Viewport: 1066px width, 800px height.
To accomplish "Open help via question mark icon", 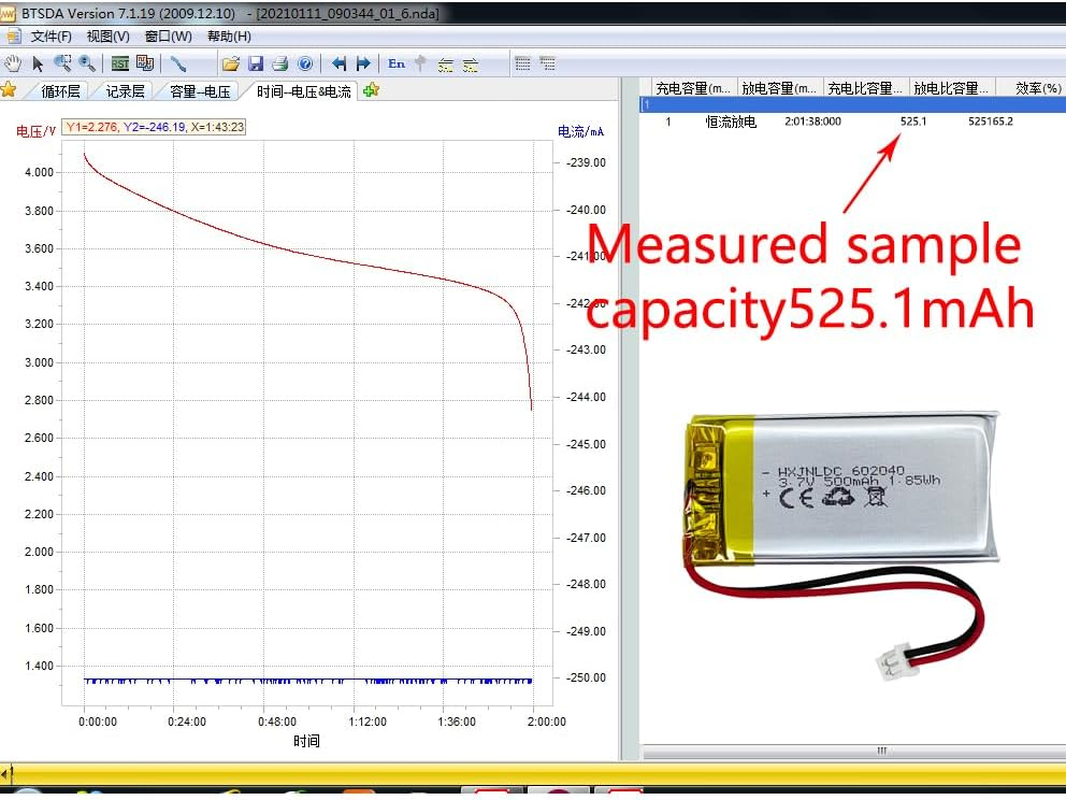I will pyautogui.click(x=305, y=63).
